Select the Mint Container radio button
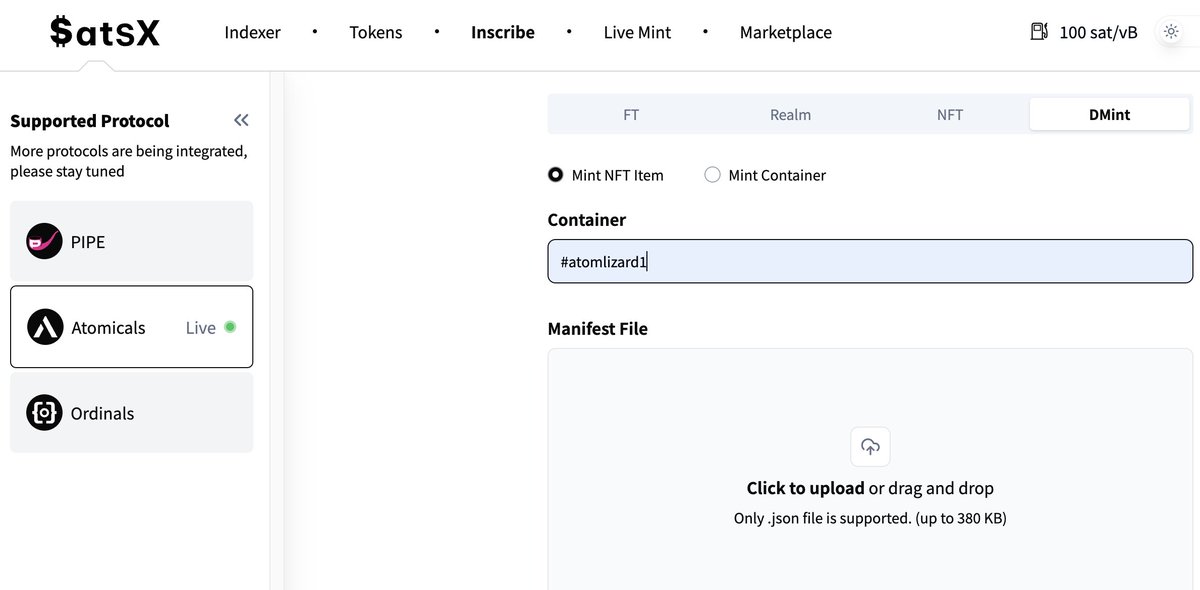Screen dimensions: 1200x590 (712, 175)
